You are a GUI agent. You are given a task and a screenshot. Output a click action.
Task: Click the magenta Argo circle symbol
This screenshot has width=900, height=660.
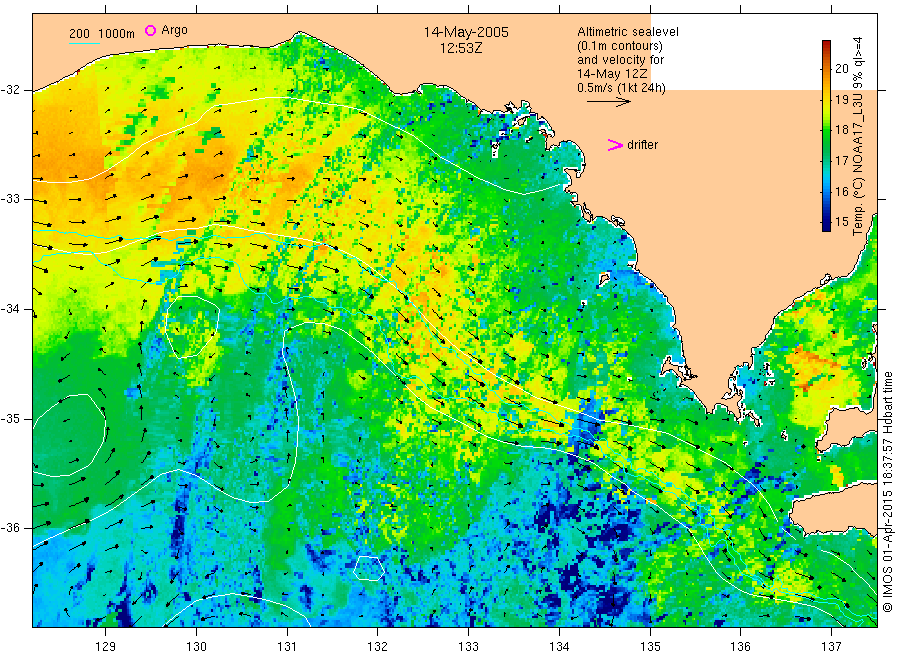pos(150,30)
